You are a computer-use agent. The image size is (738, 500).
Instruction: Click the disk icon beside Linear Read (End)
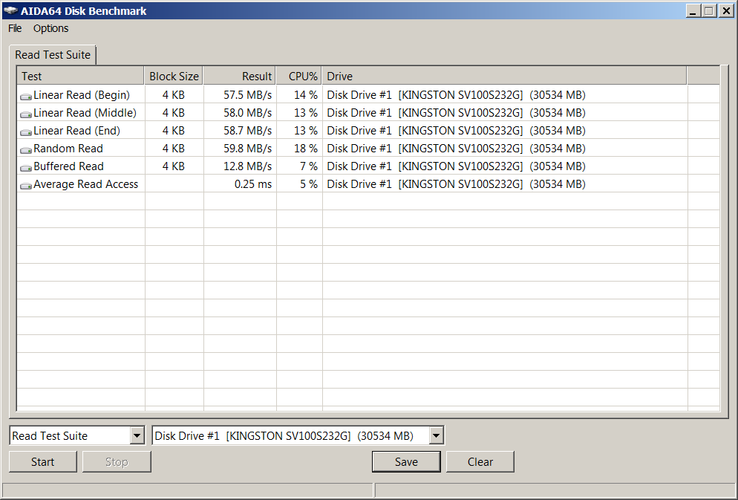click(x=25, y=132)
